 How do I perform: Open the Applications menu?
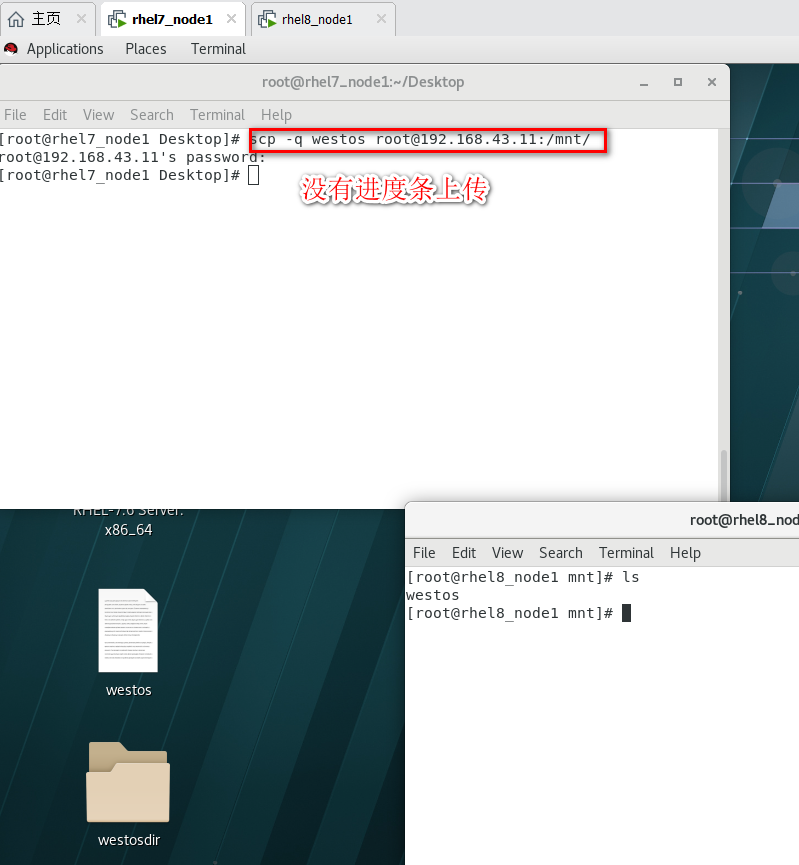[65, 49]
